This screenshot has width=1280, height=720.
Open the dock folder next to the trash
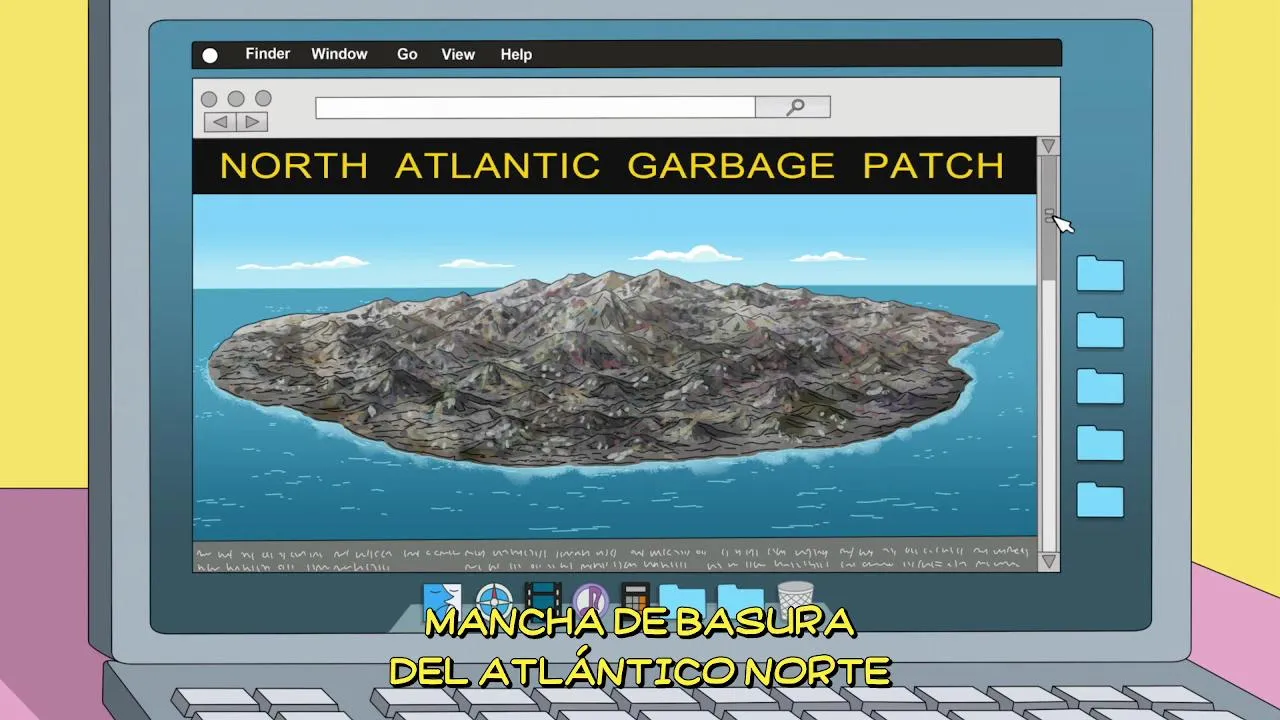(x=740, y=600)
